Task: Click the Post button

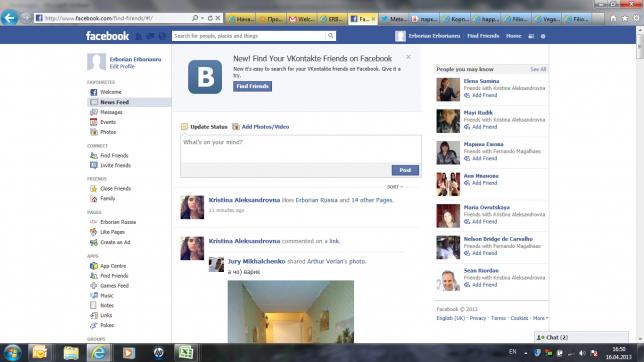Action: click(x=405, y=170)
